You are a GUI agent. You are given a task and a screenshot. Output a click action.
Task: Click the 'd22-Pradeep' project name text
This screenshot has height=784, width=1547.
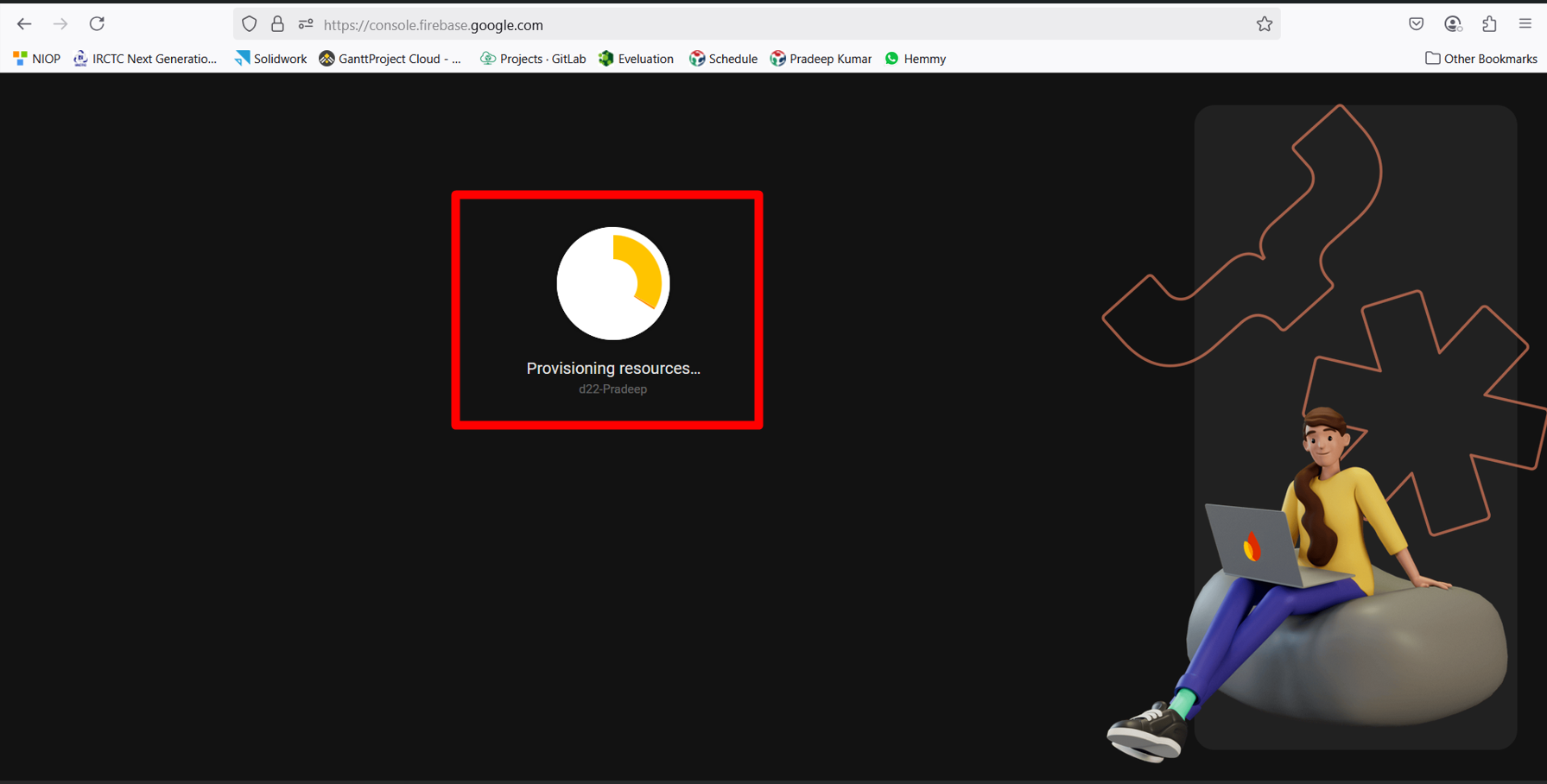[x=613, y=389]
